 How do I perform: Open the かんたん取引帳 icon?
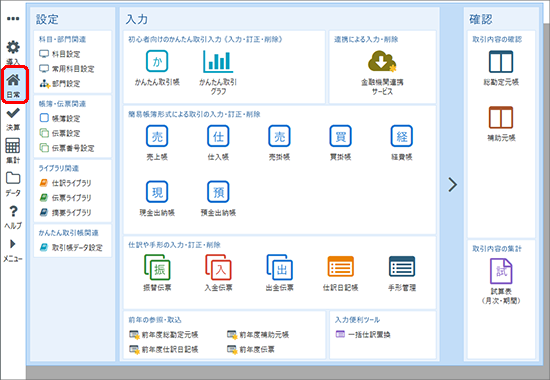[157, 61]
